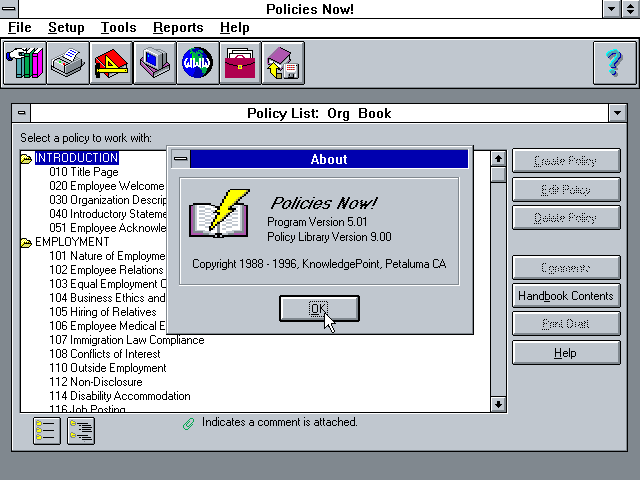Image resolution: width=640 pixels, height=480 pixels.
Task: Select '107 Immigration Law Compliance' policy
Action: click(x=127, y=340)
